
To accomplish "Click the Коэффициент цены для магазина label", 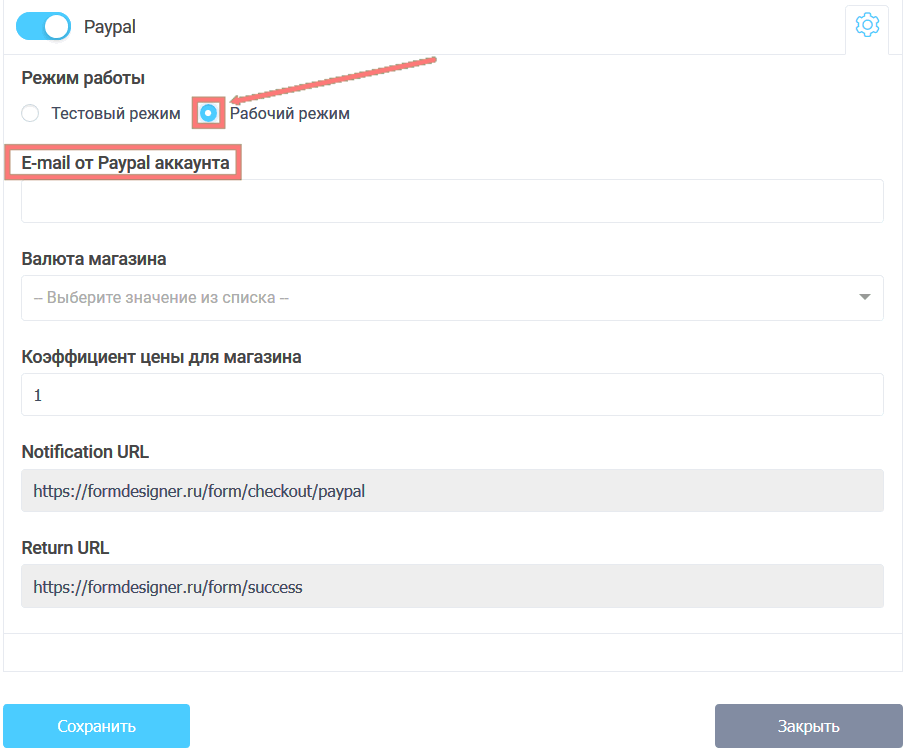I will point(161,356).
